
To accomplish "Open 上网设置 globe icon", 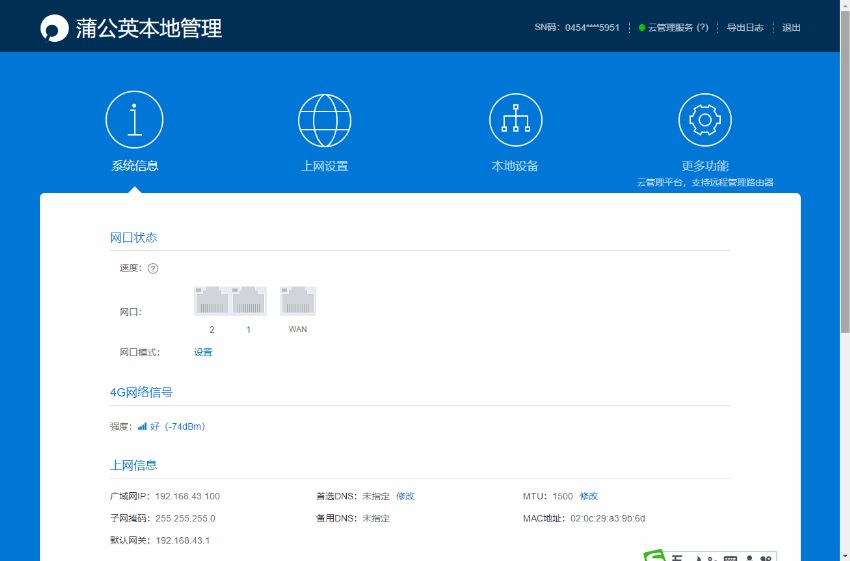I will point(325,120).
